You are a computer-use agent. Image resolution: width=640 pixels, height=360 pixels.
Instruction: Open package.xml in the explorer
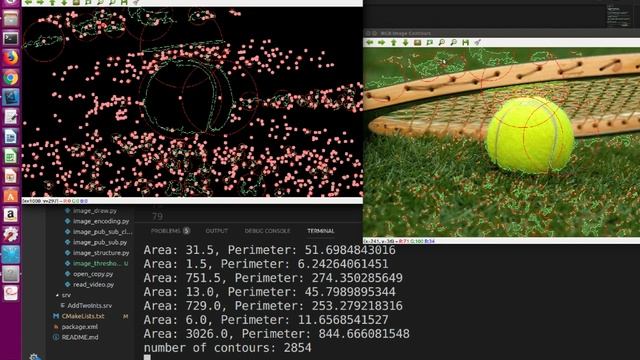[80, 327]
